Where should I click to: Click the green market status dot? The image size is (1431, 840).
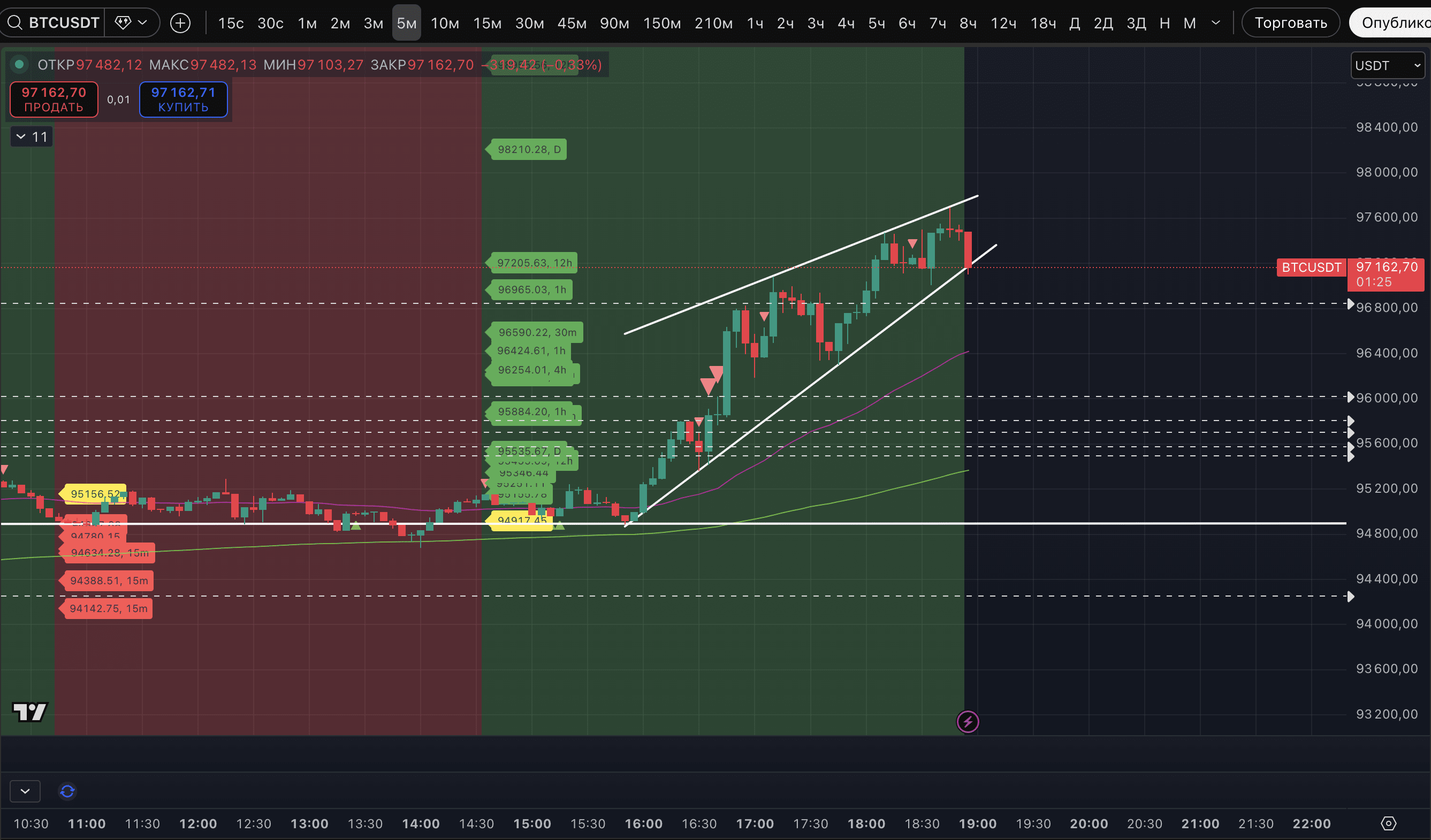(x=19, y=64)
